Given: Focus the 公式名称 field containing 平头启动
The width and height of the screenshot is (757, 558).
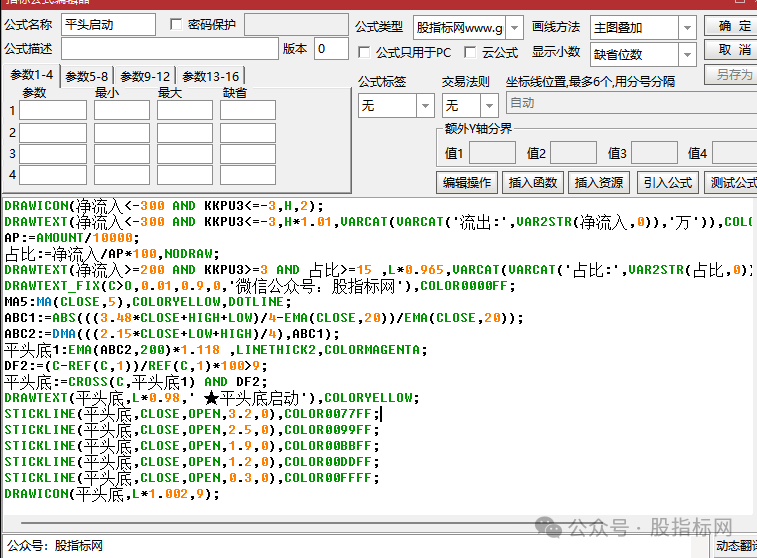Looking at the screenshot, I should click(x=108, y=25).
